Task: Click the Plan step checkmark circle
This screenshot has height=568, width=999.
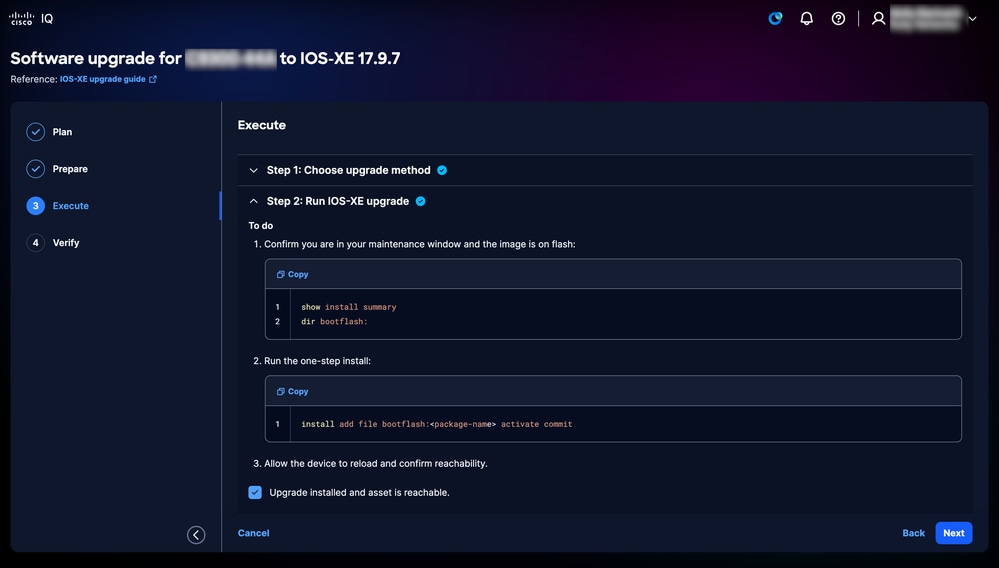Action: (x=36, y=132)
